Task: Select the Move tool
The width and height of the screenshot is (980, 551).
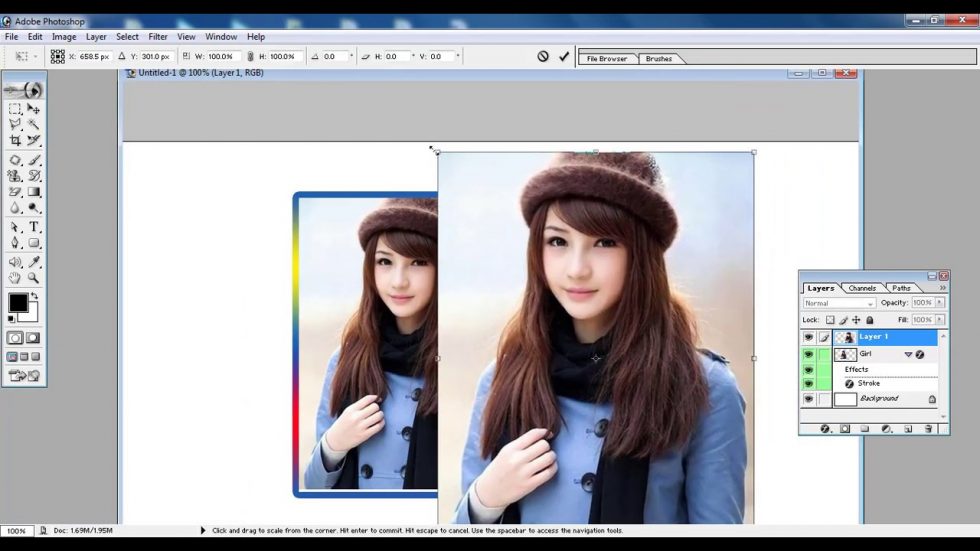Action: click(34, 109)
